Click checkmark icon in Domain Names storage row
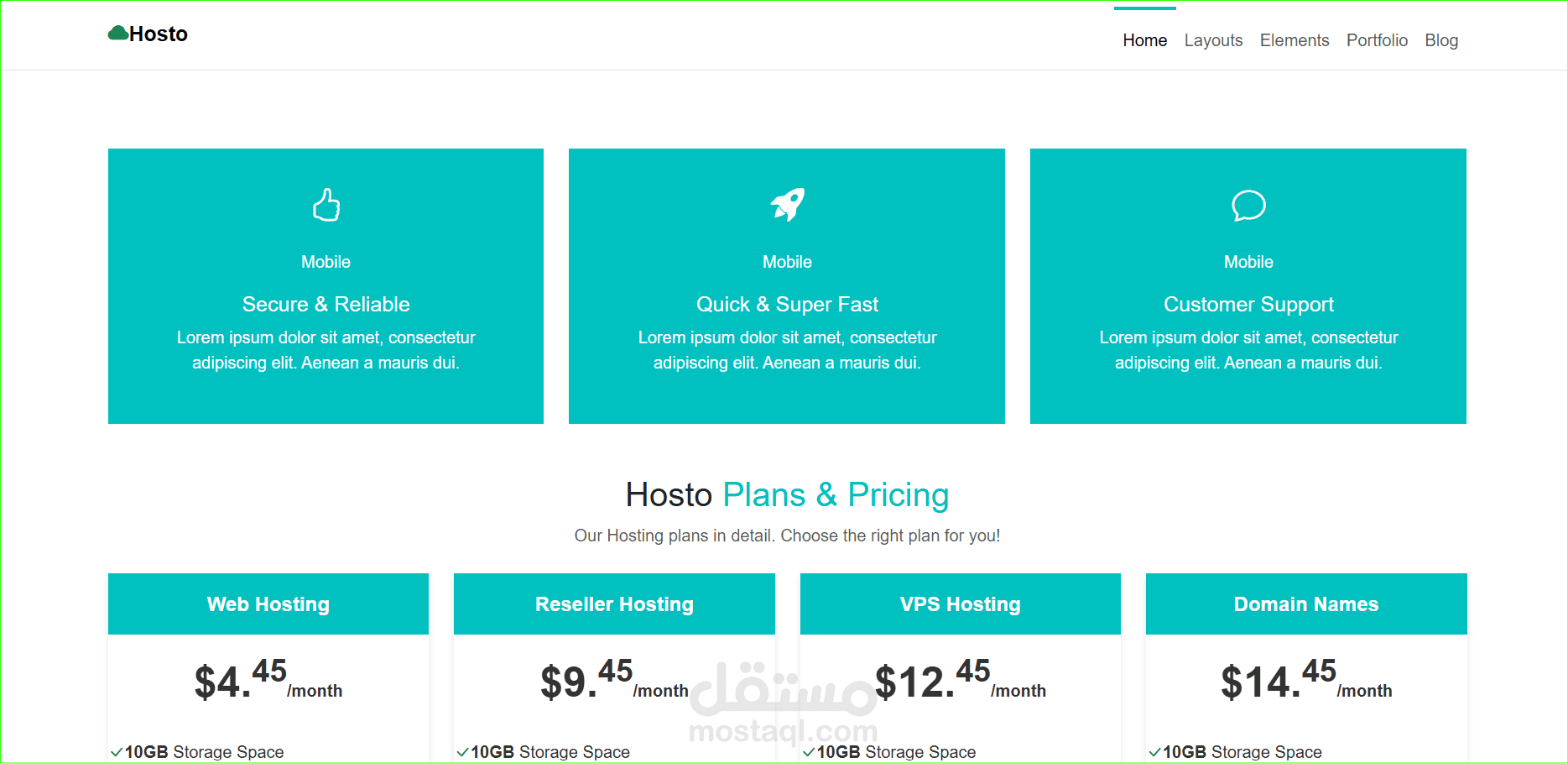 pos(1154,752)
